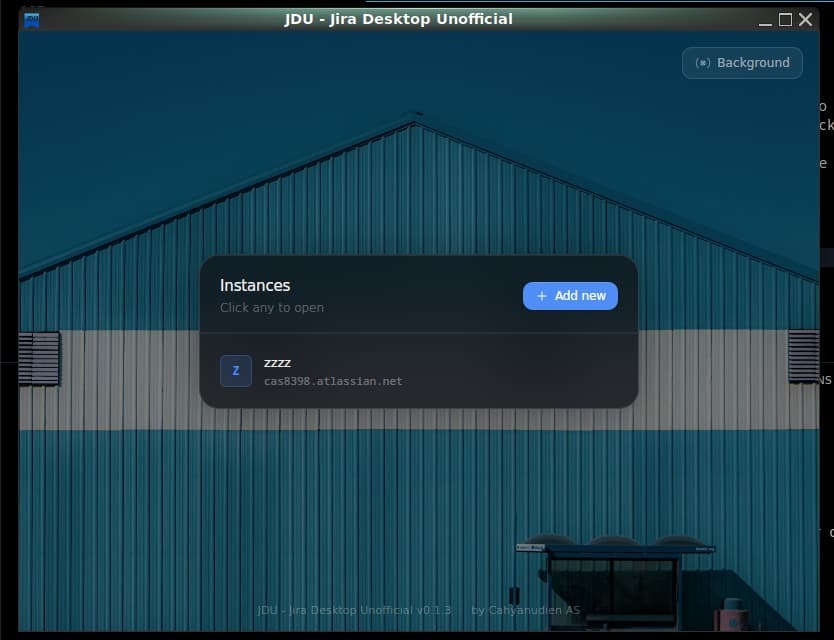
Task: Add a new Jira instance
Action: [x=570, y=296]
